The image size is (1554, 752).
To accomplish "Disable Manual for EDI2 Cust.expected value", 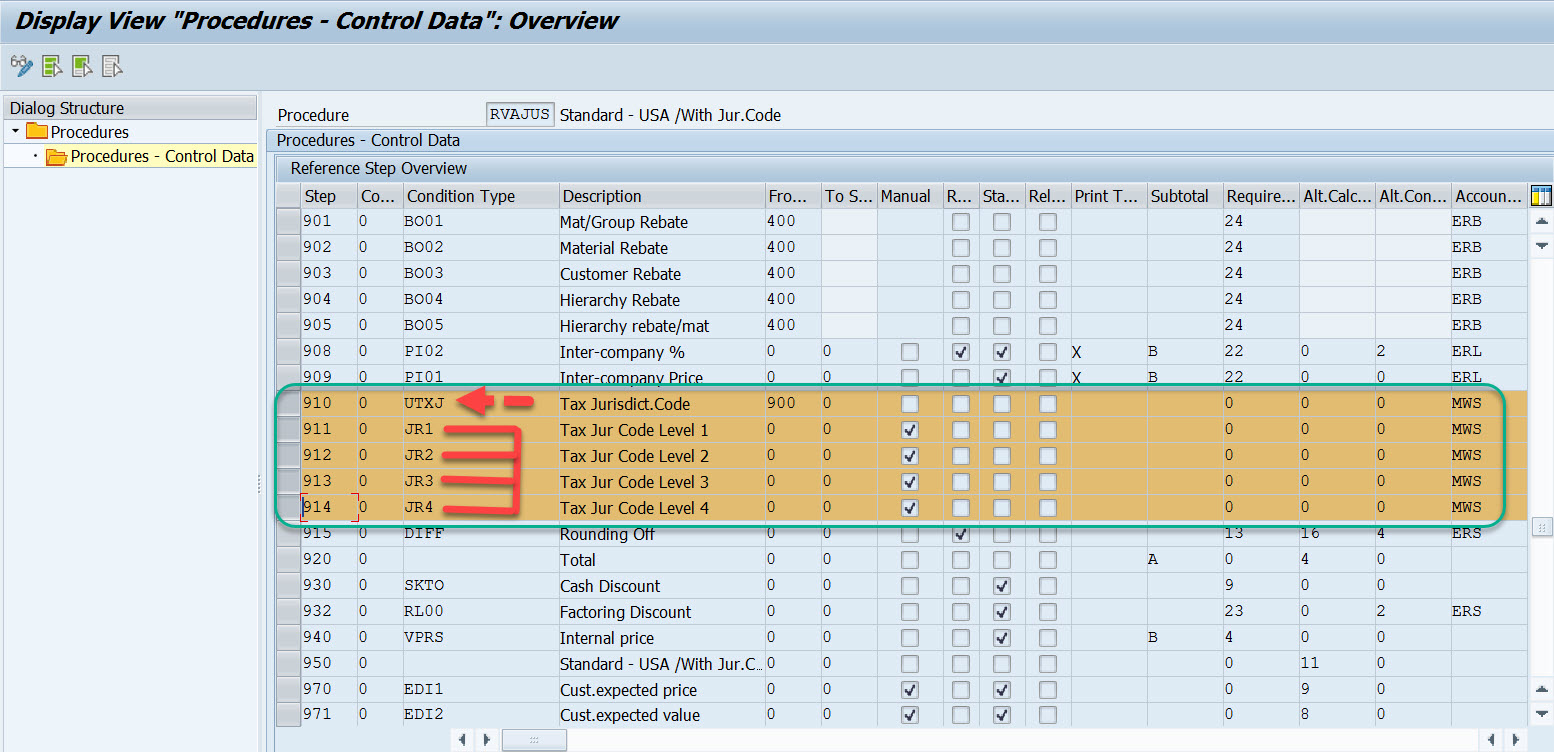I will [x=909, y=715].
